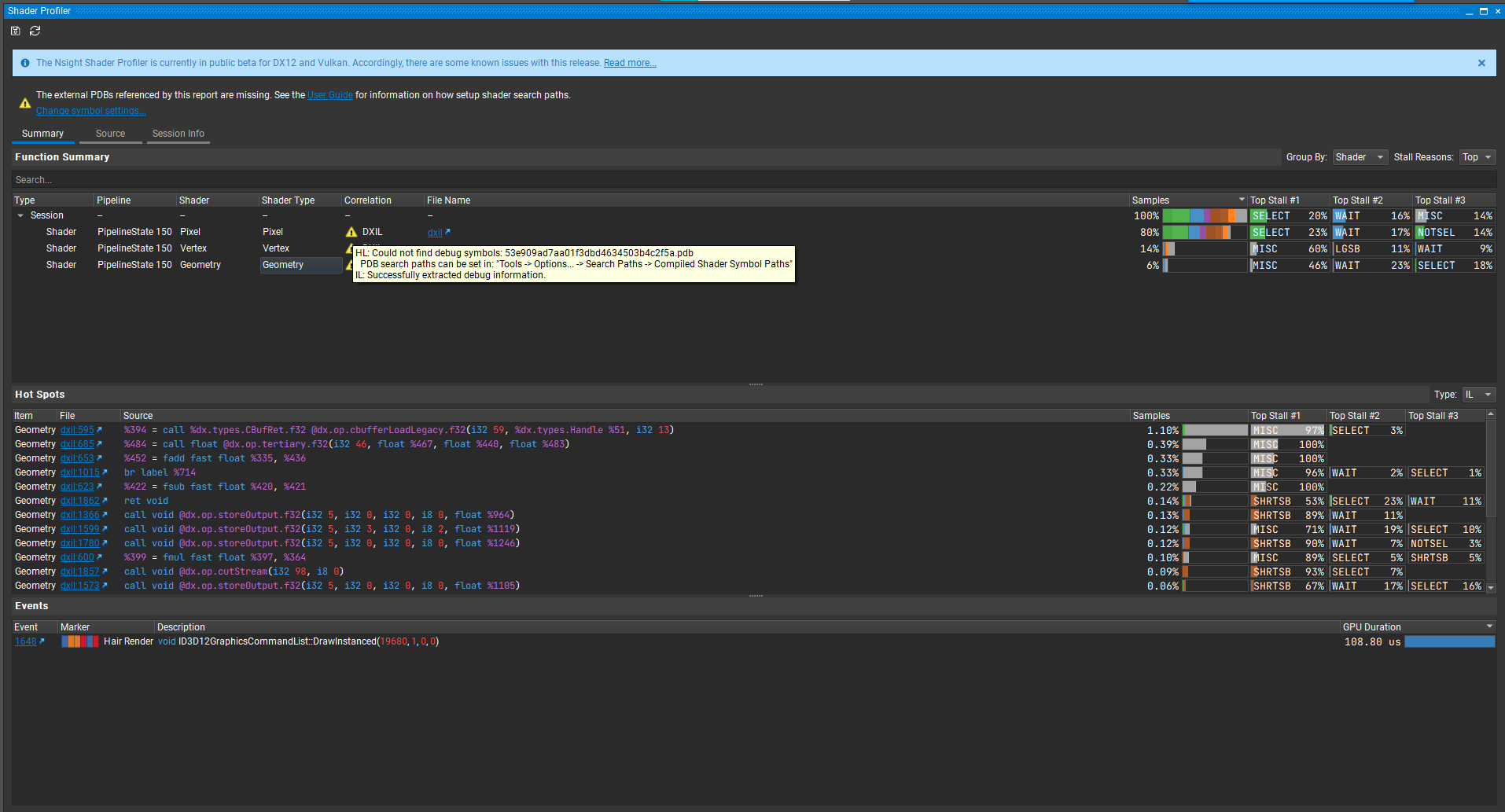This screenshot has height=812, width=1505.
Task: Open the Stall Reasons Top dropdown
Action: click(1477, 157)
